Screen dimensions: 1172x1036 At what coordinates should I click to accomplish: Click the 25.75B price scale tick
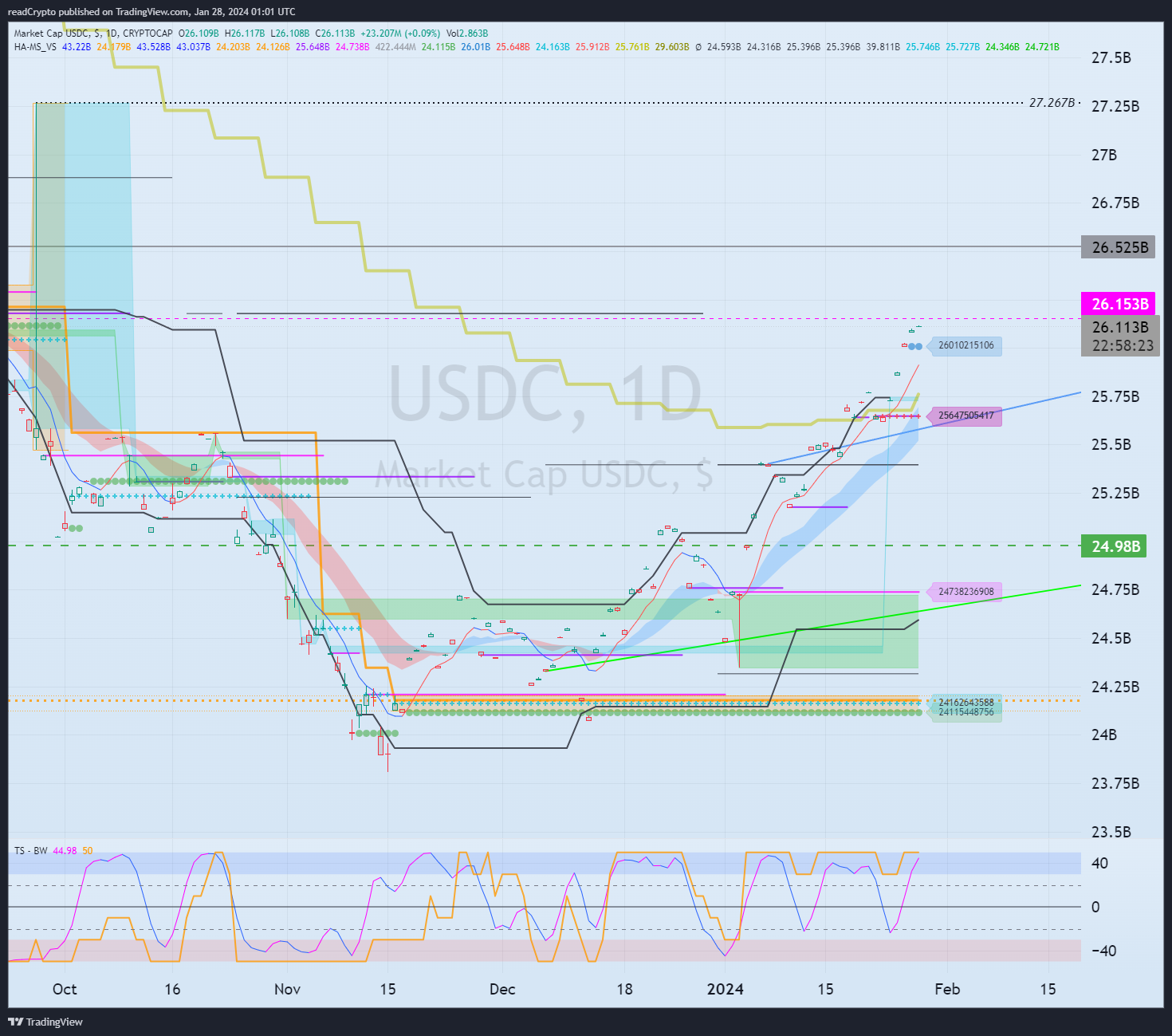pyautogui.click(x=1115, y=396)
